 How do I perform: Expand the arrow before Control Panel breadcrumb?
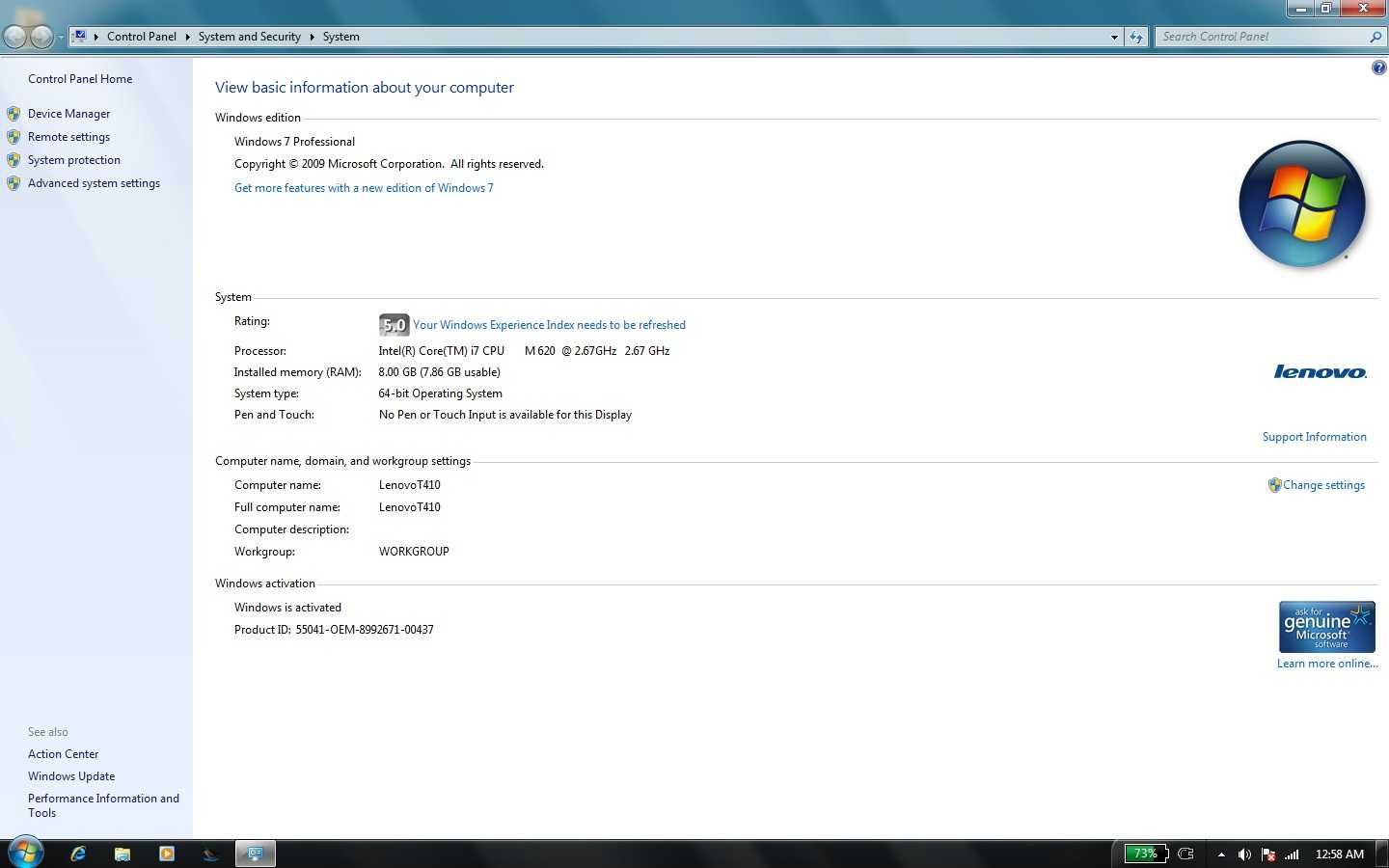(x=96, y=37)
